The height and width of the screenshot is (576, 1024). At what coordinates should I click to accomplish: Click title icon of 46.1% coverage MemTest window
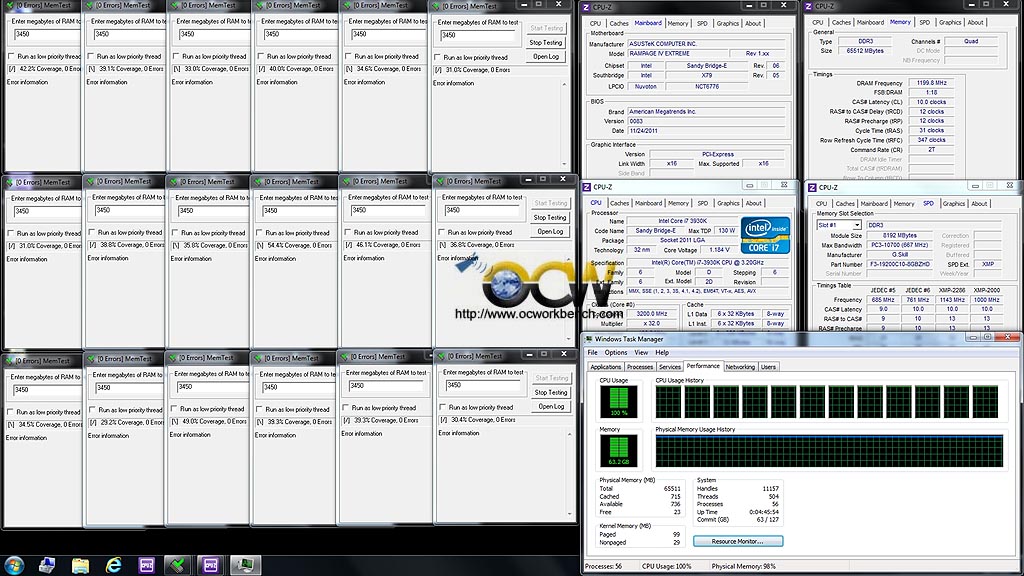pos(345,182)
